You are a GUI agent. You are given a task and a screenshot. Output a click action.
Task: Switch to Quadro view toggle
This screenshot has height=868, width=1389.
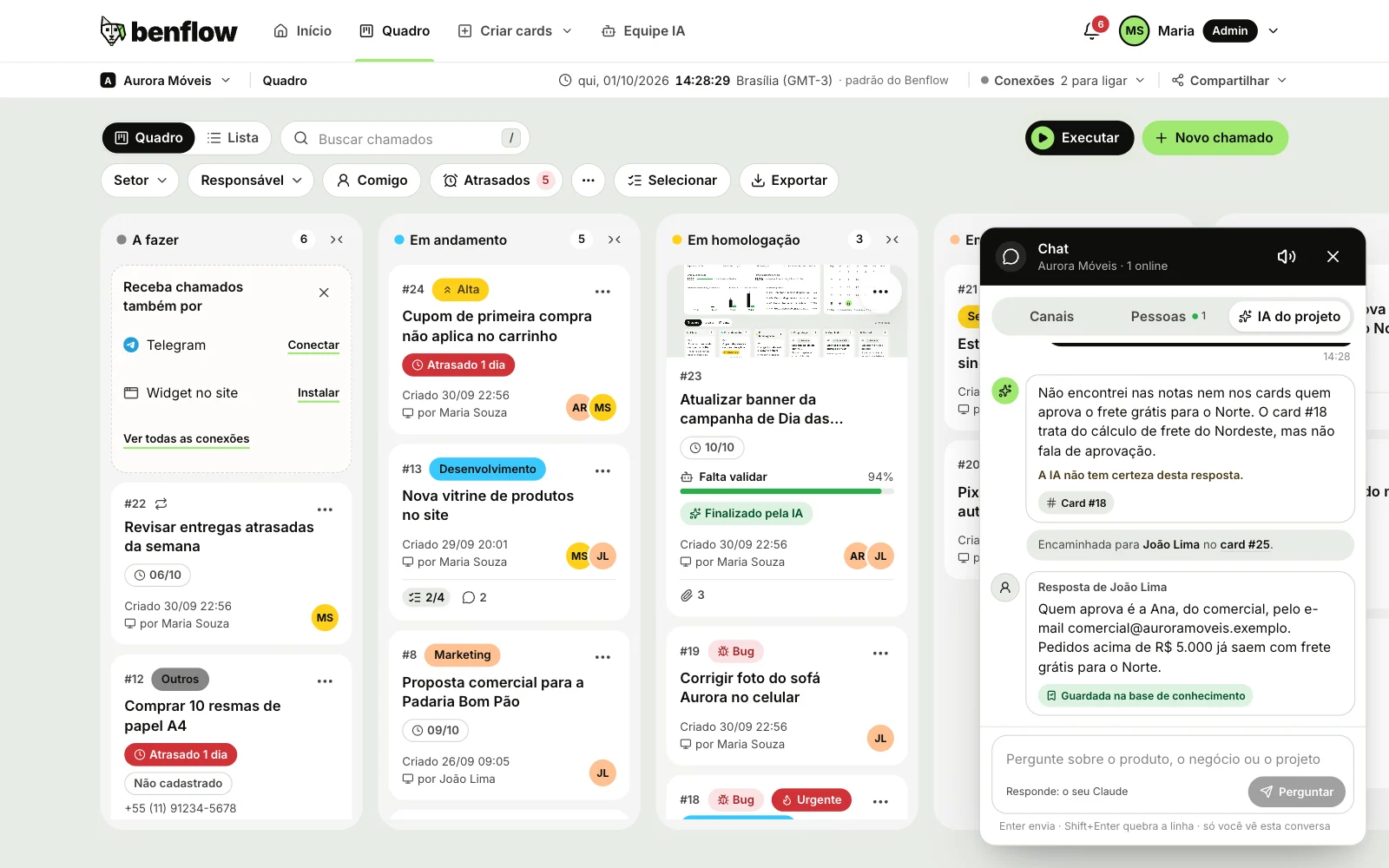[x=149, y=138]
